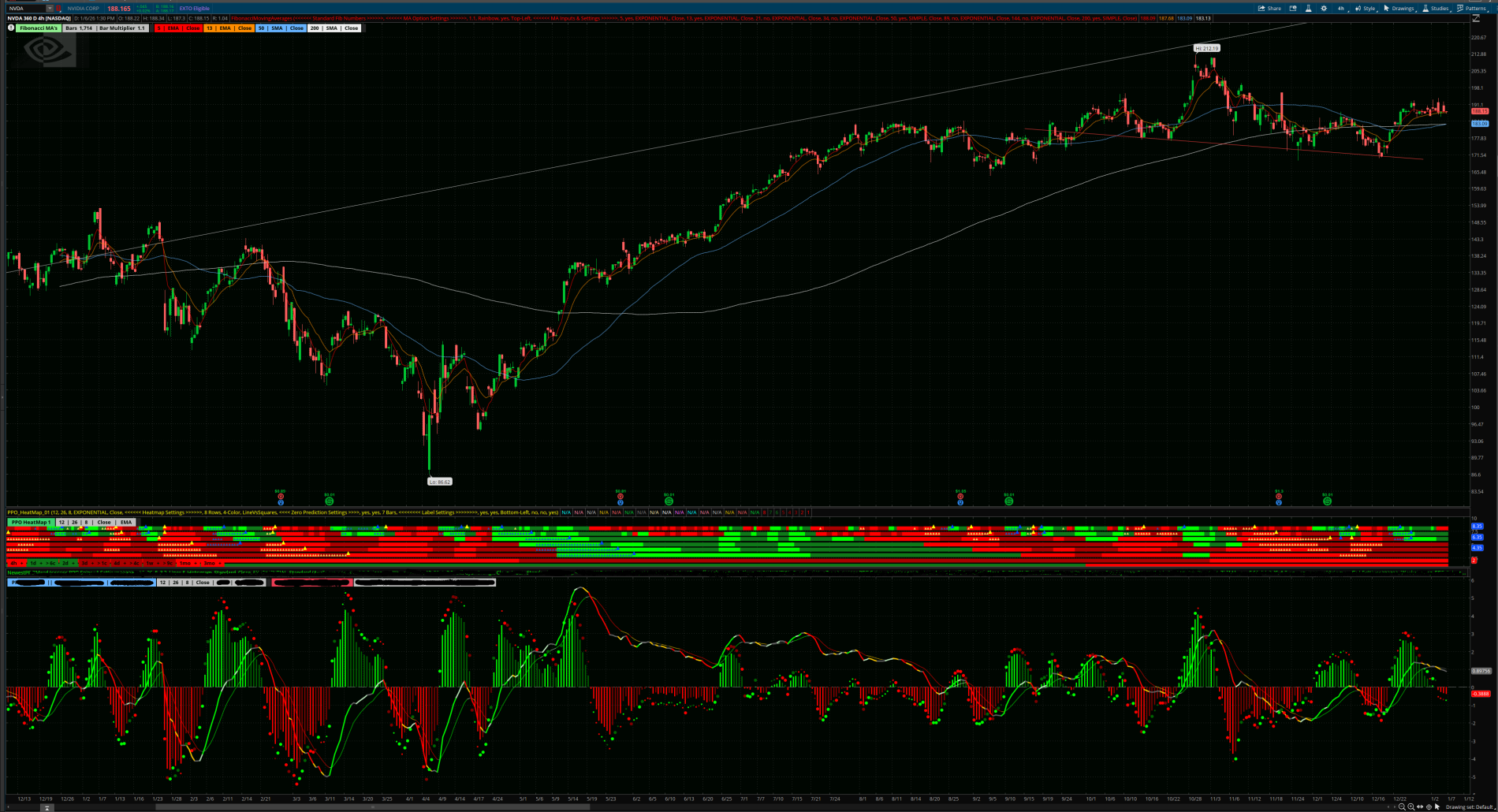
Task: Toggle the red 5 EMA Close chip
Action: pyautogui.click(x=180, y=28)
